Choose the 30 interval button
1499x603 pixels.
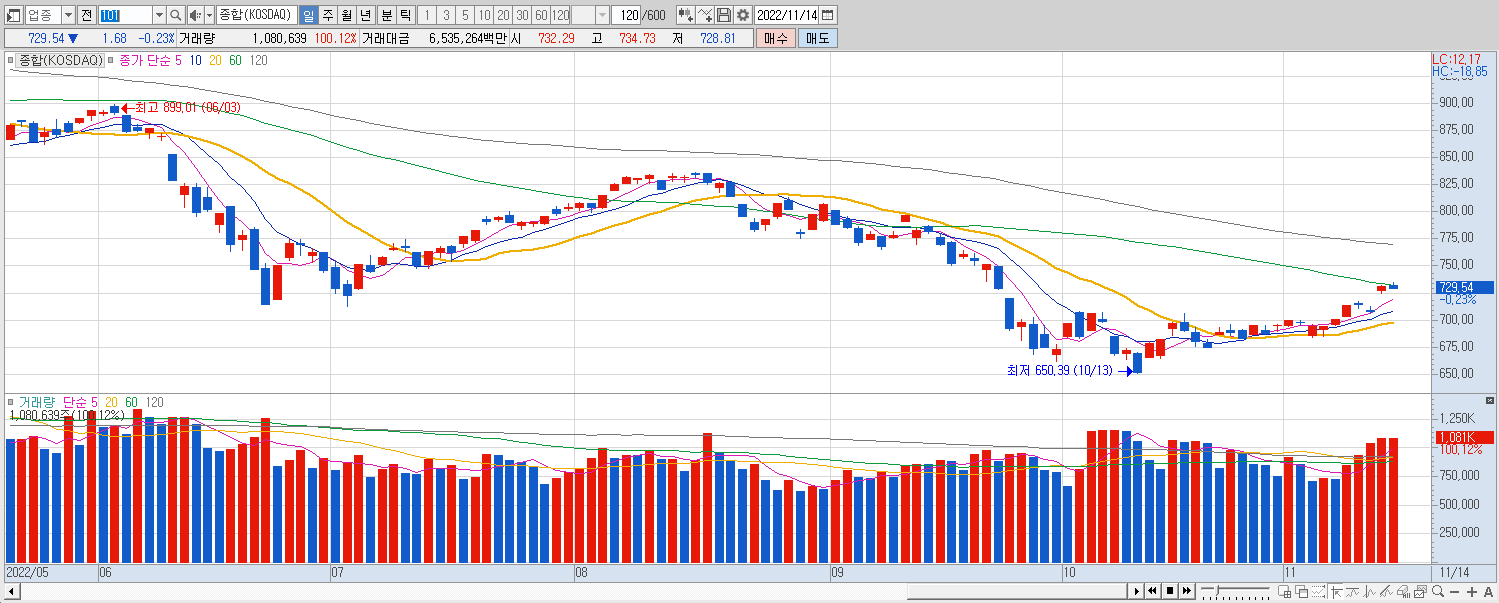click(x=522, y=15)
